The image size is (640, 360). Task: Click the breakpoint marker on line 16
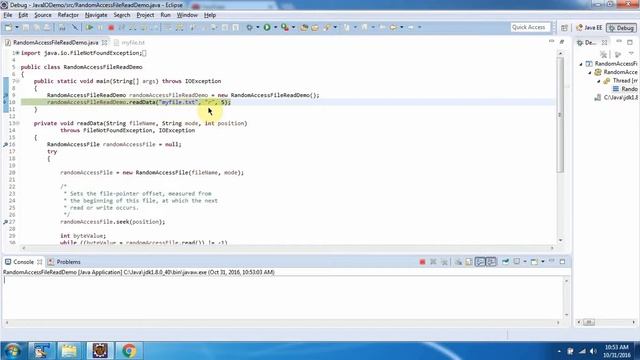tap(5, 144)
